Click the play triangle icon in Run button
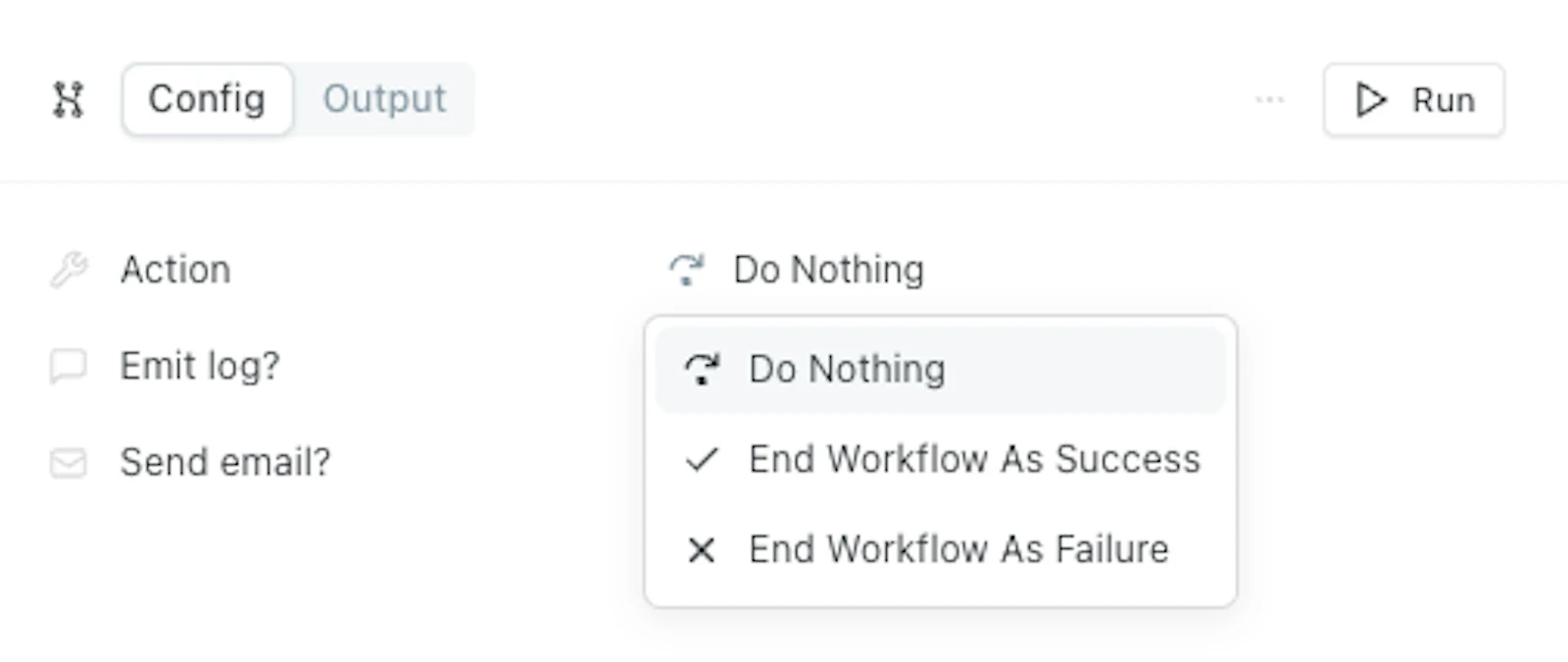The height and width of the screenshot is (662, 1568). pos(1370,99)
